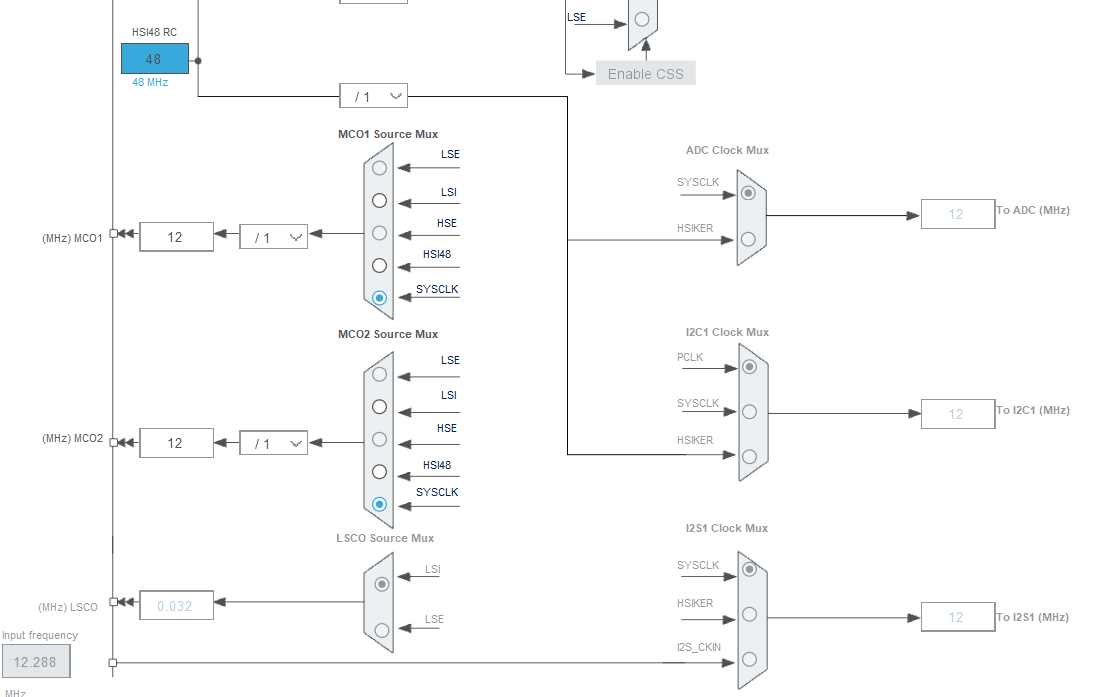This screenshot has width=1108, height=697.
Task: Choose SYSCLK for I2S1 Clock Mux
Action: point(750,569)
